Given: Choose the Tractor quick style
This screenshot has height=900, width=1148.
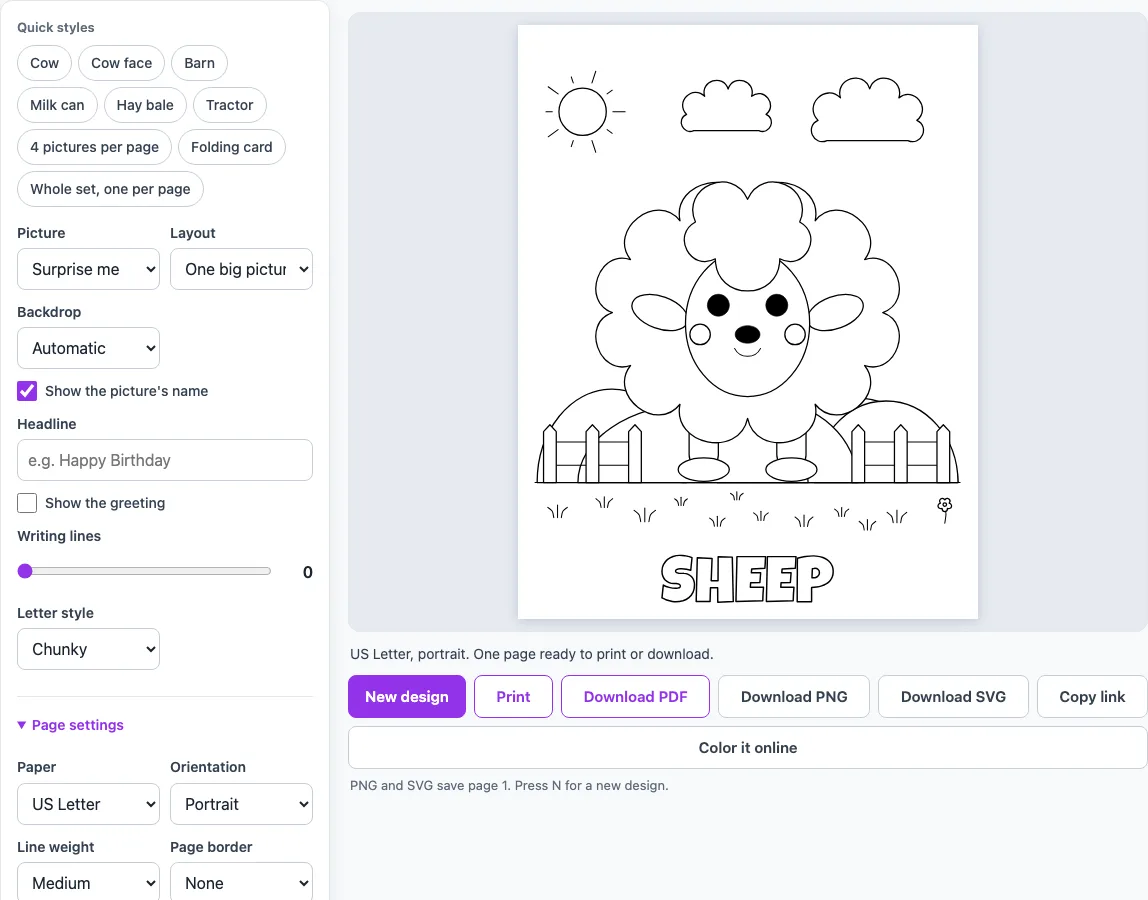Looking at the screenshot, I should (229, 105).
